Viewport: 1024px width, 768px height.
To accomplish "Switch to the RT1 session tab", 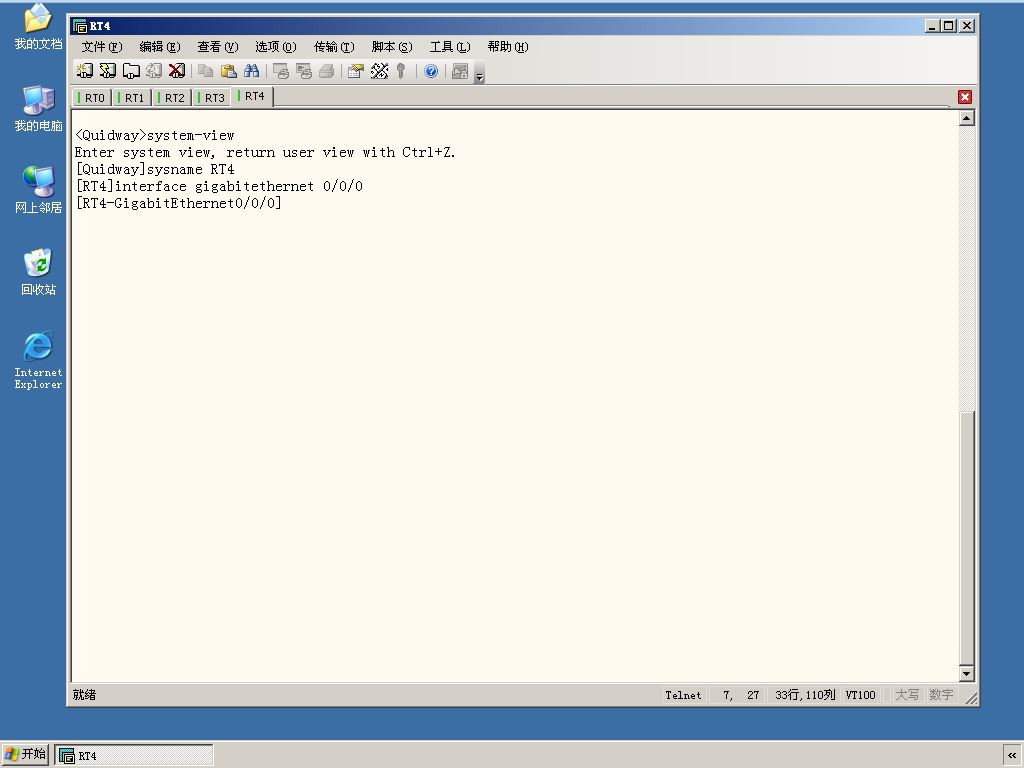I will tap(131, 98).
